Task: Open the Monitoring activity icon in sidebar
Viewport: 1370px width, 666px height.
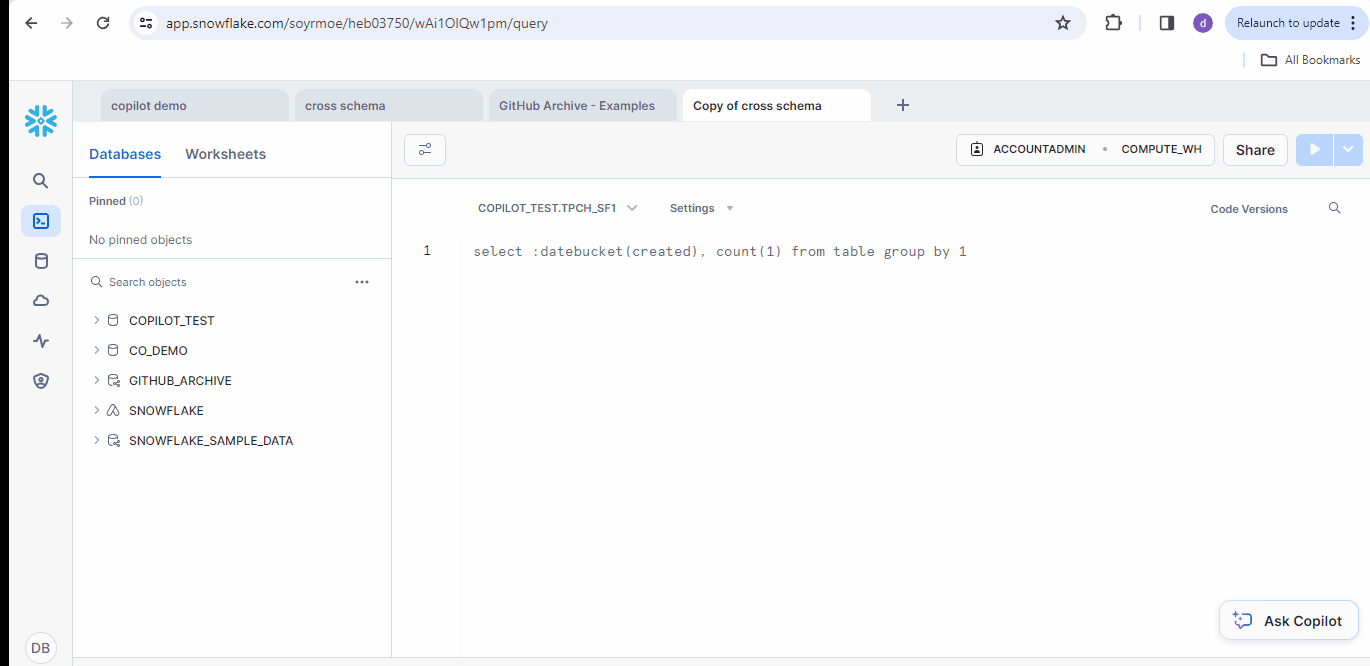Action: pos(41,341)
